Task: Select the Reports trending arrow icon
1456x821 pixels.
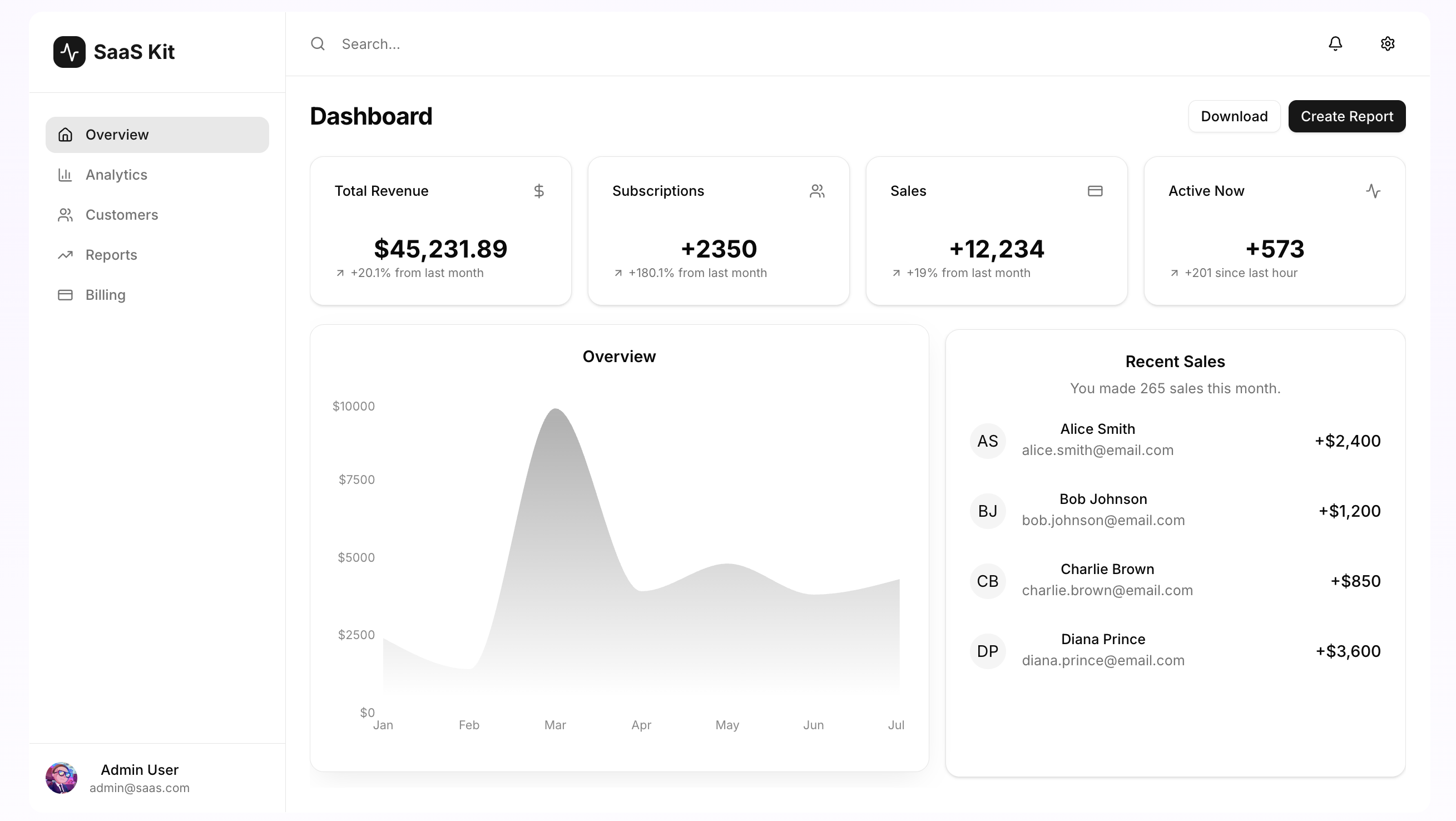Action: pyautogui.click(x=65, y=255)
